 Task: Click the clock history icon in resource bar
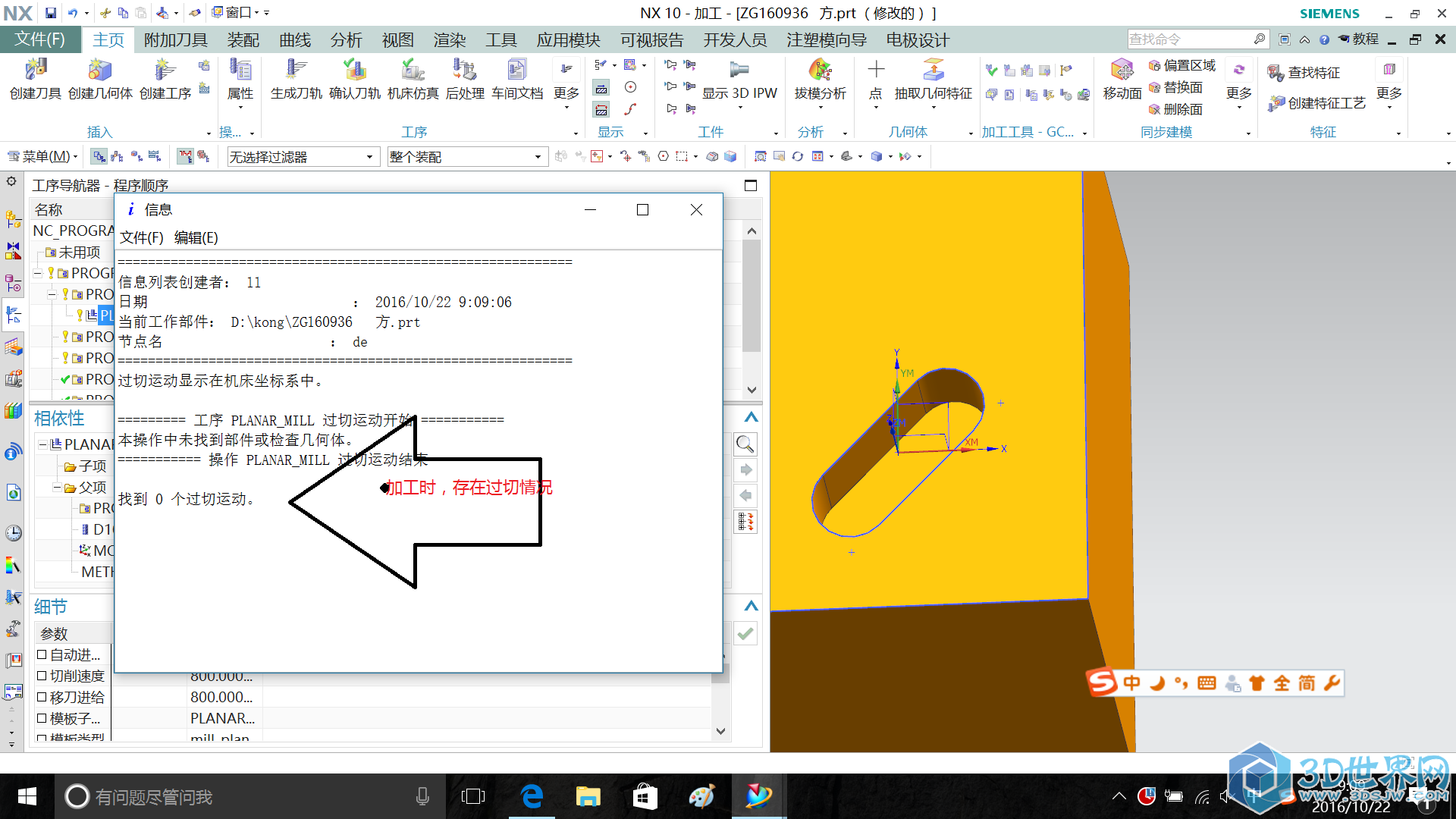click(13, 533)
